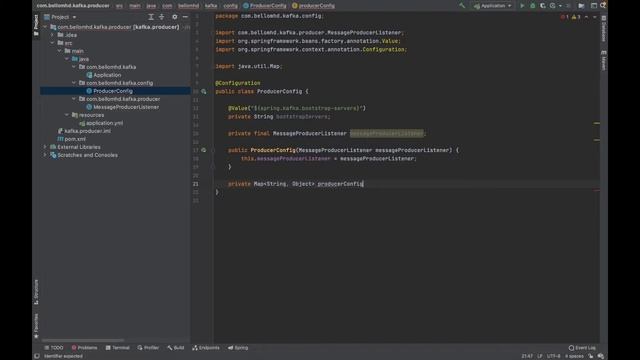Screen dimensions: 640x360
Task: Start debugging with the green bug icon
Action: click(x=533, y=6)
